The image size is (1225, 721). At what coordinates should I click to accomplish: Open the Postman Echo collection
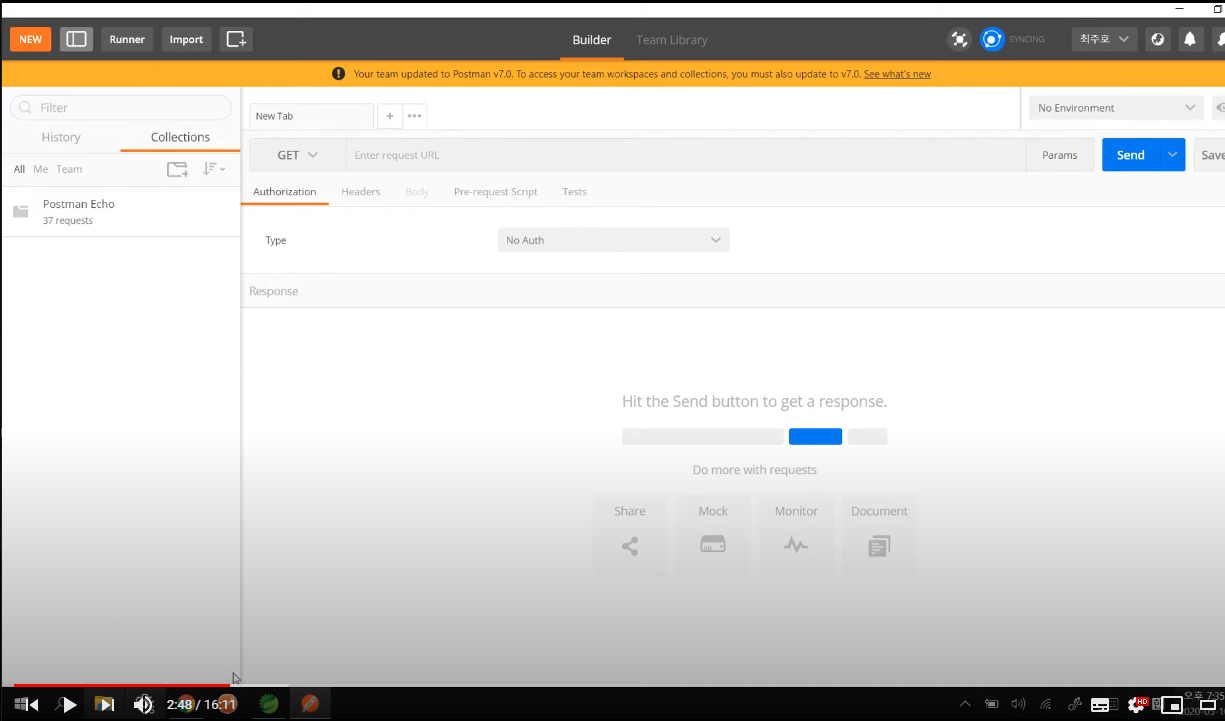(x=121, y=211)
